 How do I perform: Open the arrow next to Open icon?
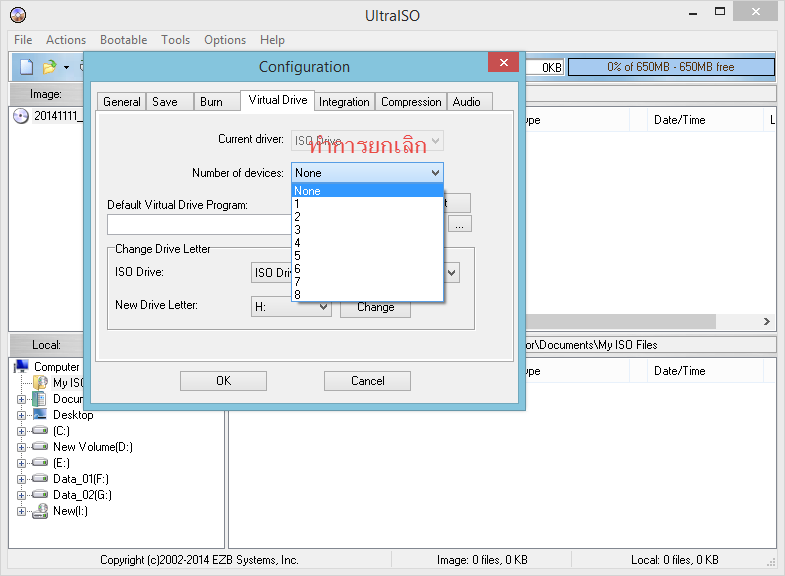[66, 67]
